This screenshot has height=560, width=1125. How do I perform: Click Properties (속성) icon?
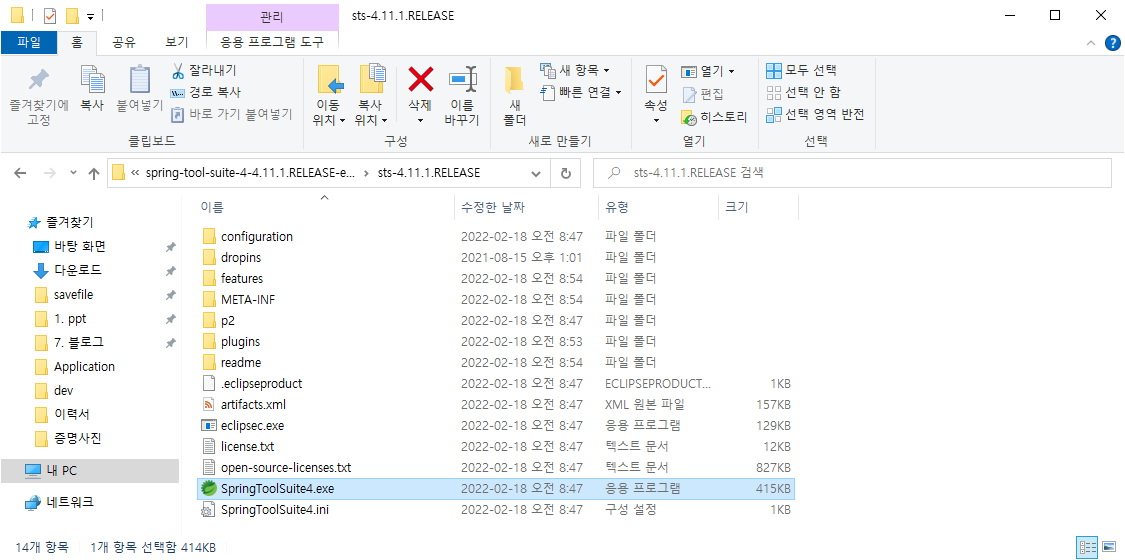[x=656, y=79]
